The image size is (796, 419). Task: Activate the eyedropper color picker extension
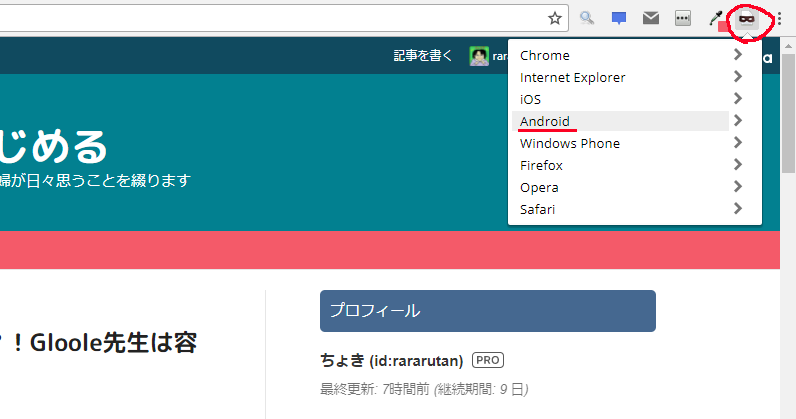tap(716, 18)
